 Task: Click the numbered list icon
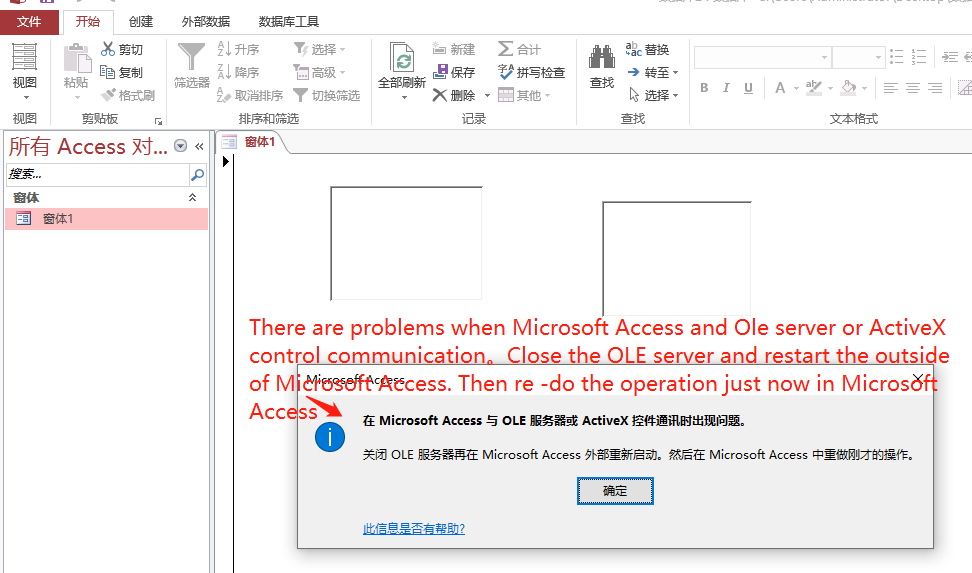pyautogui.click(x=919, y=57)
